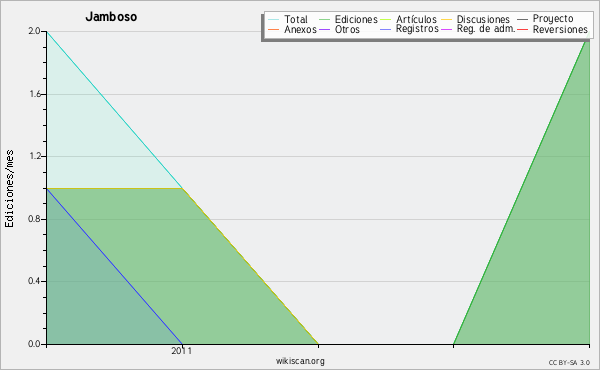
Task: Click the green Ediciones line swatch
Action: [324, 20]
